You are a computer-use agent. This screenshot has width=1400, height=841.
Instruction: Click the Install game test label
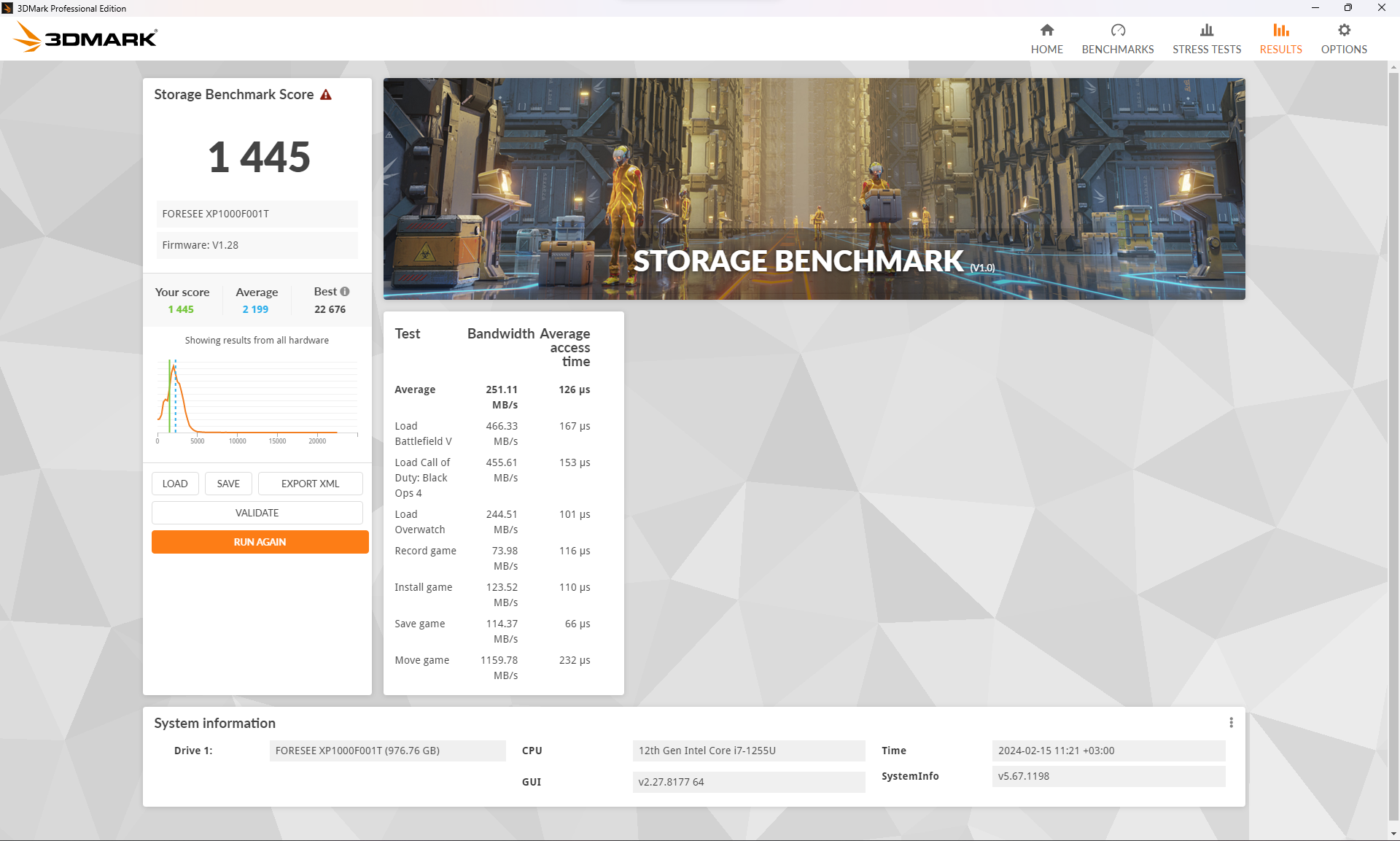[423, 587]
